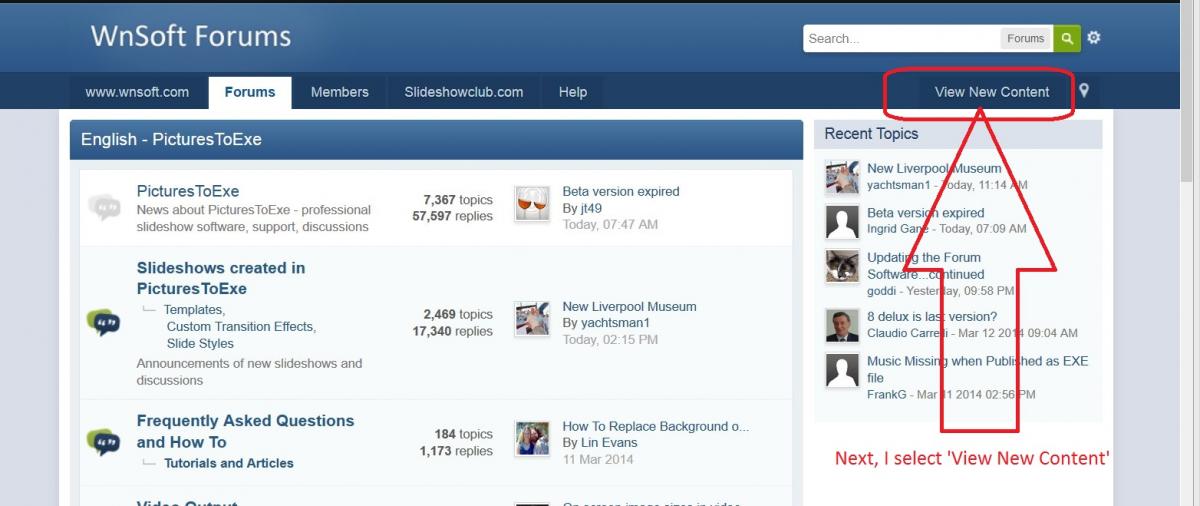Open the Forums search scope dropdown

pyautogui.click(x=1026, y=38)
